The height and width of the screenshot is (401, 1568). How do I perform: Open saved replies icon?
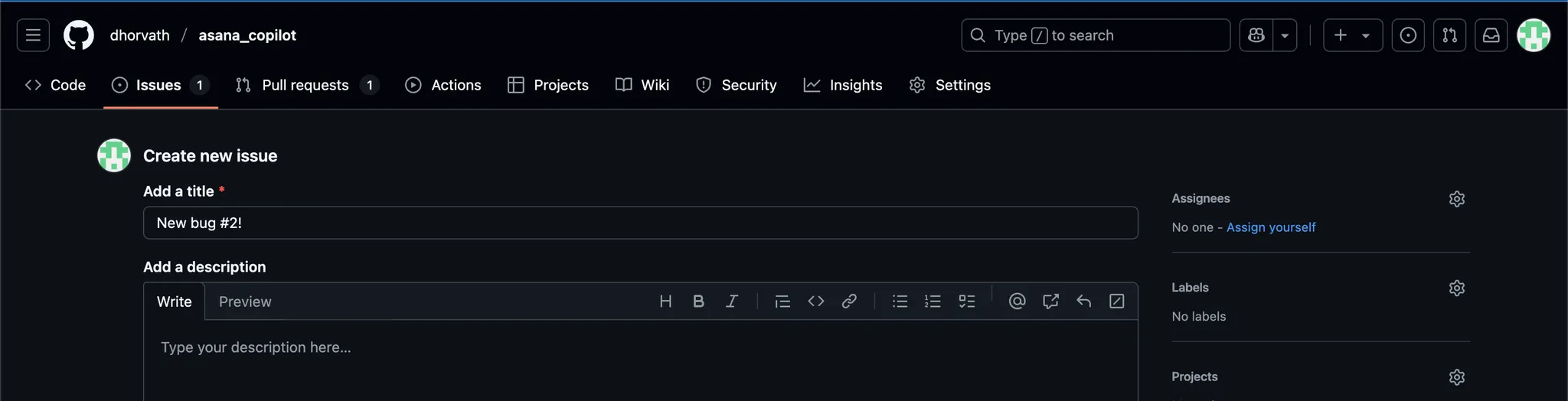pos(1083,302)
